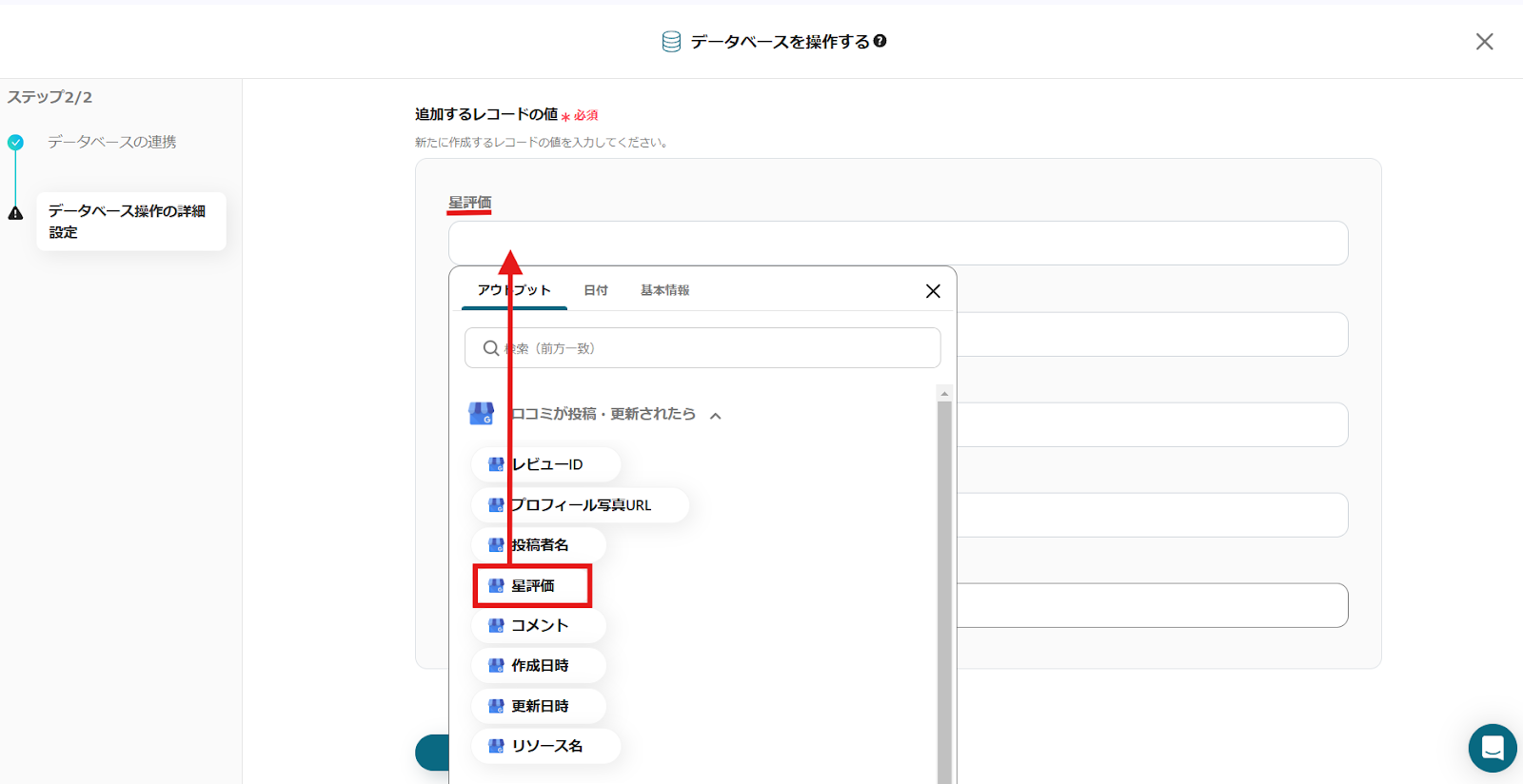Screen dimensions: 1523x784
Task: Select the 星評価 output item
Action: (x=532, y=586)
